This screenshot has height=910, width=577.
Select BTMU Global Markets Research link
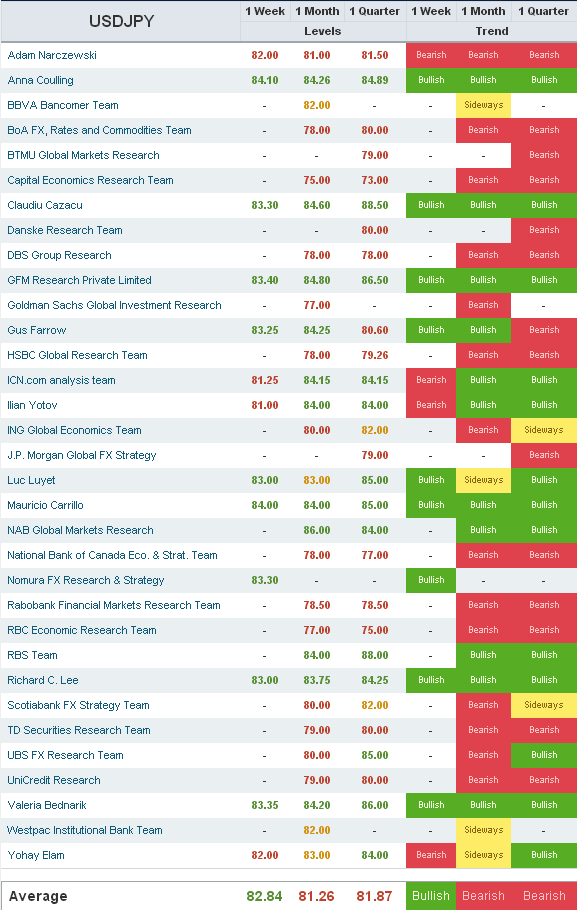[83, 155]
